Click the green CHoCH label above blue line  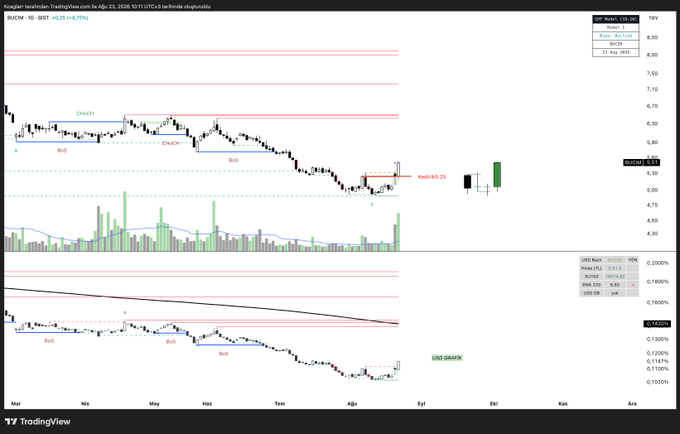point(85,113)
